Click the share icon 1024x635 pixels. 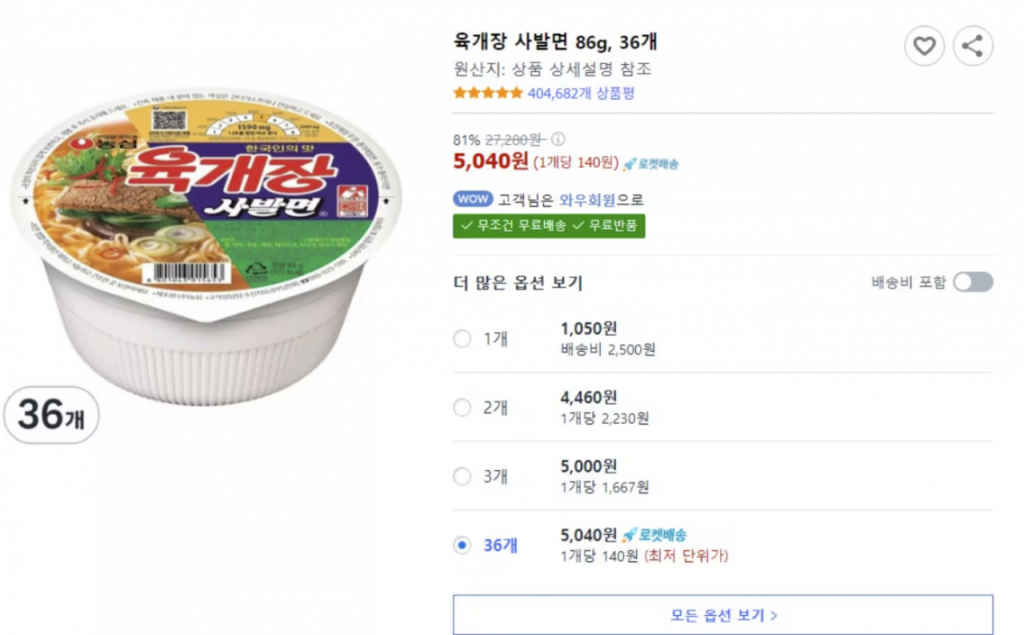(x=972, y=46)
